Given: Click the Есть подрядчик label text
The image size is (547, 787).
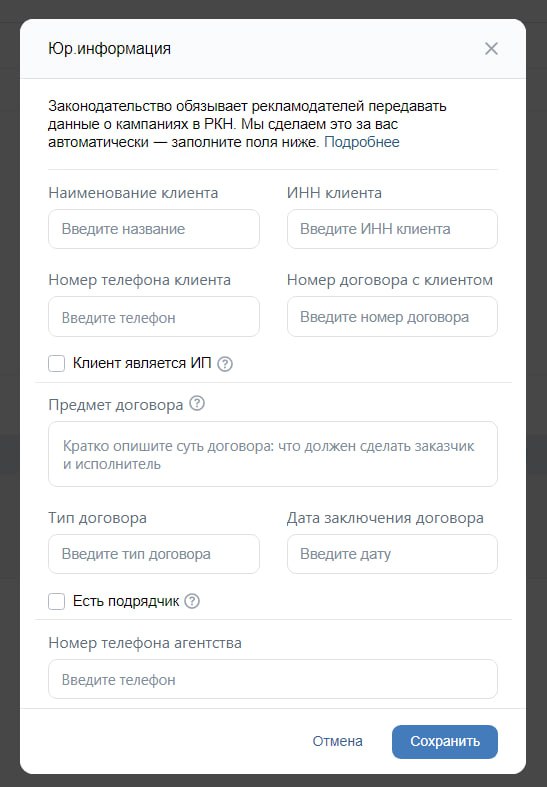Looking at the screenshot, I should click(x=126, y=601).
